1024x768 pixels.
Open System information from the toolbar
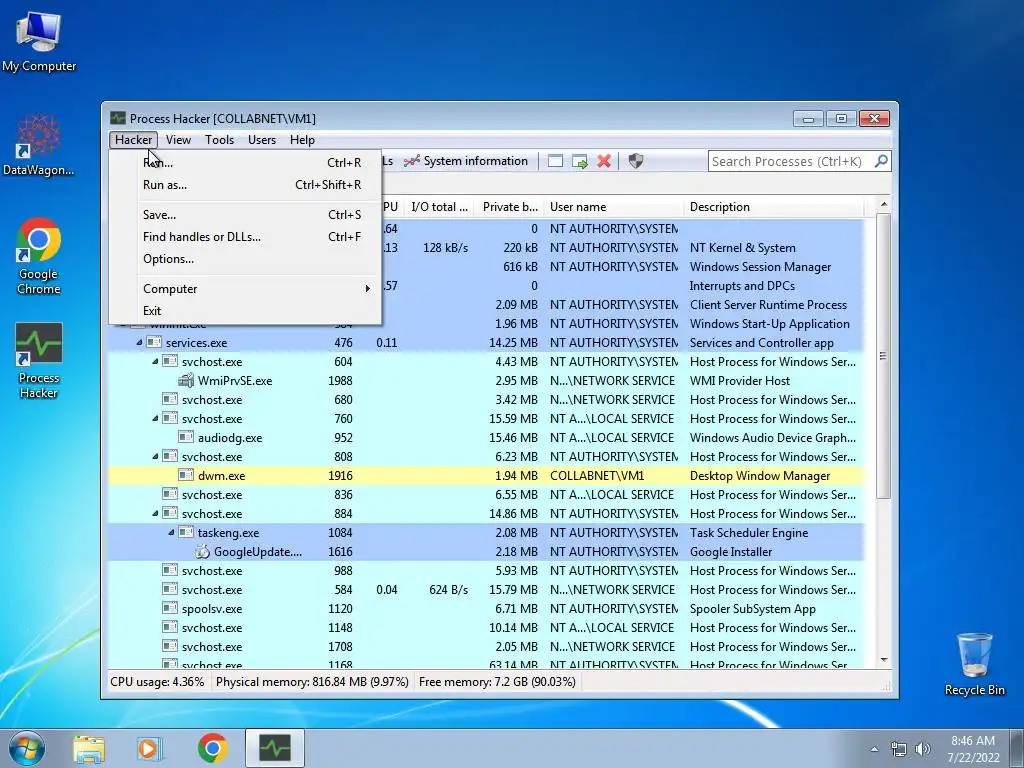tap(466, 161)
